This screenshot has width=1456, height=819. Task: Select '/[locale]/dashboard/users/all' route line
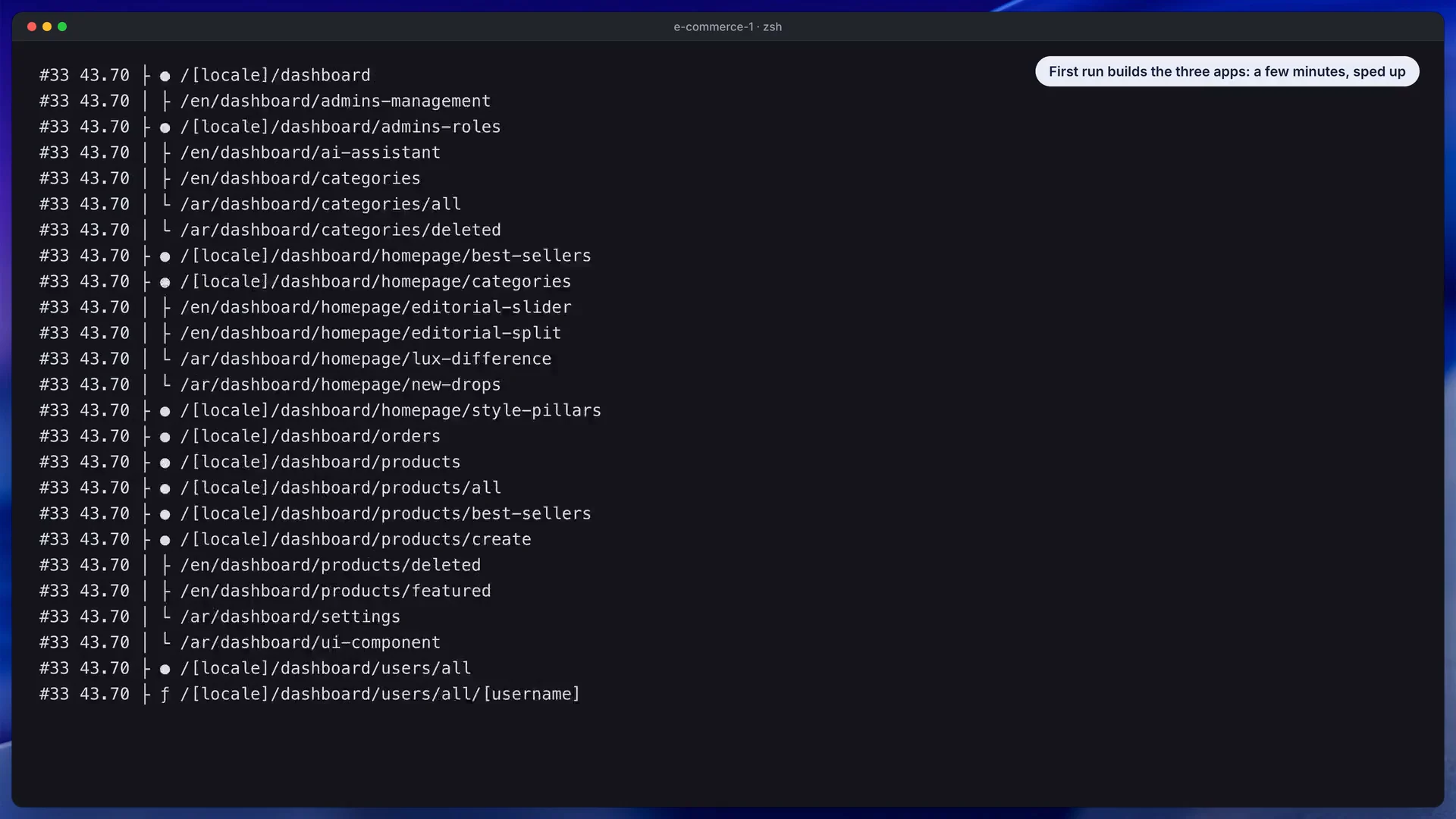(x=325, y=668)
